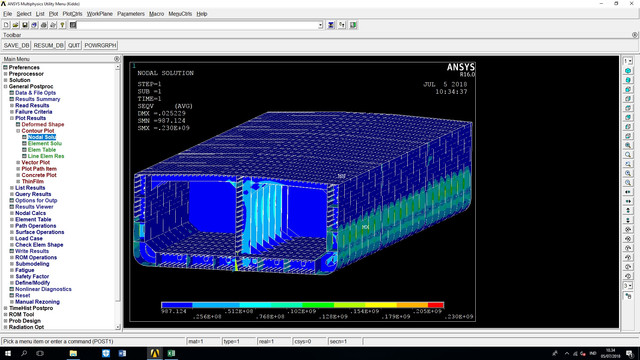Expand the Preprocessor node
The image size is (640, 360).
click(x=6, y=74)
